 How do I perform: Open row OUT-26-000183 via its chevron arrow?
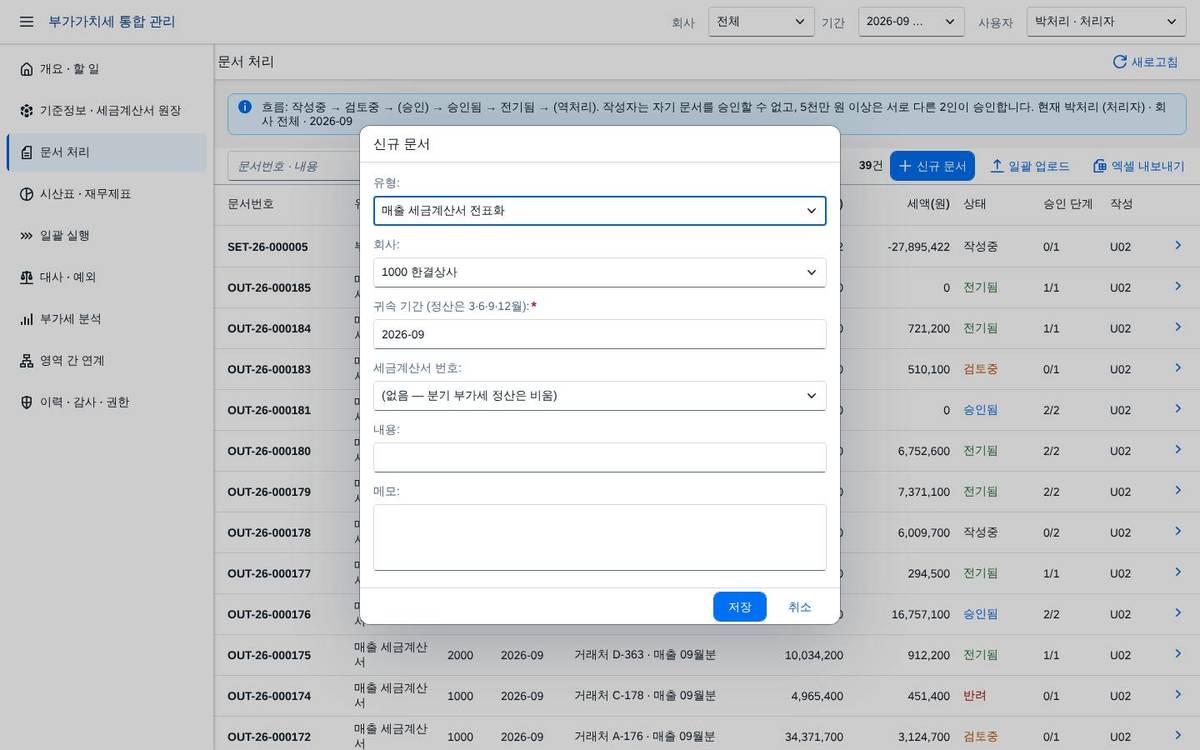(x=1178, y=368)
